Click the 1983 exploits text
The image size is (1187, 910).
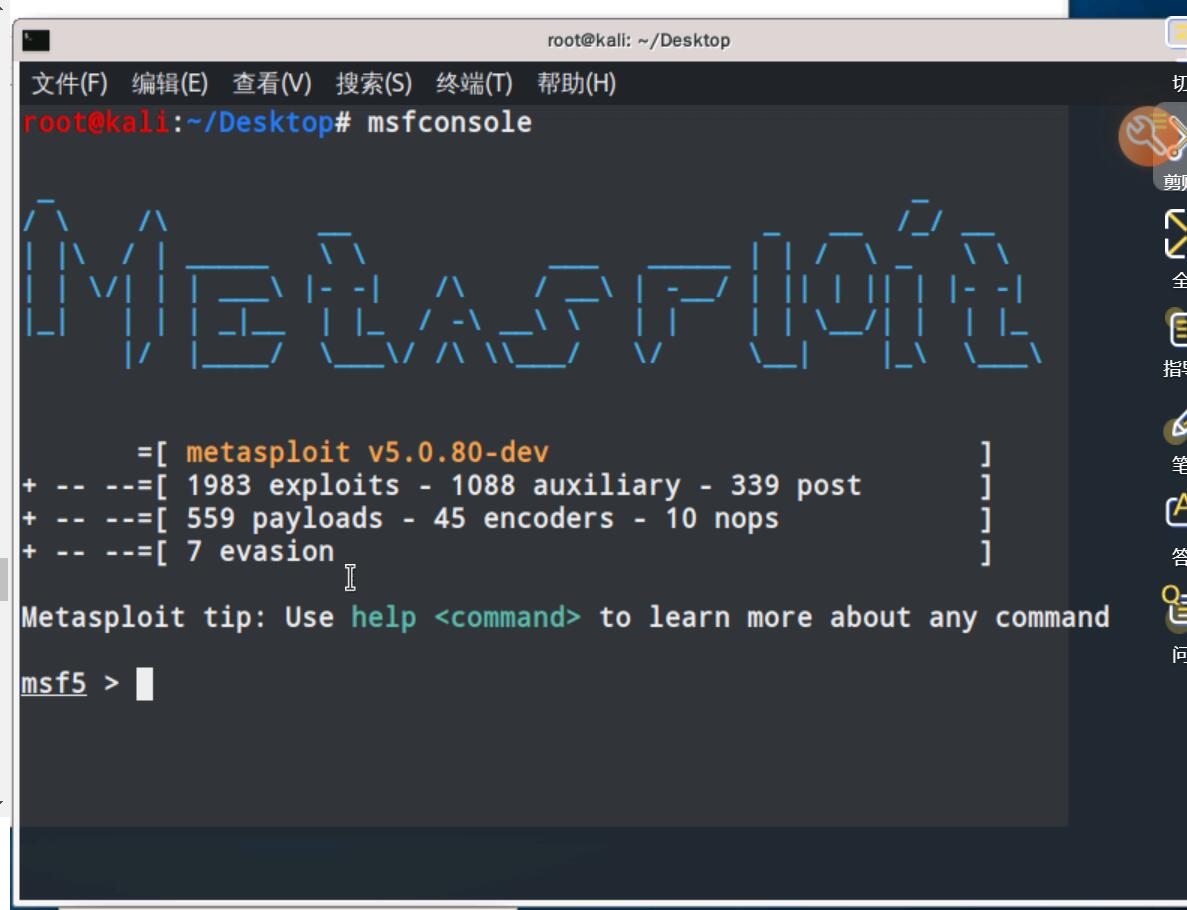292,486
